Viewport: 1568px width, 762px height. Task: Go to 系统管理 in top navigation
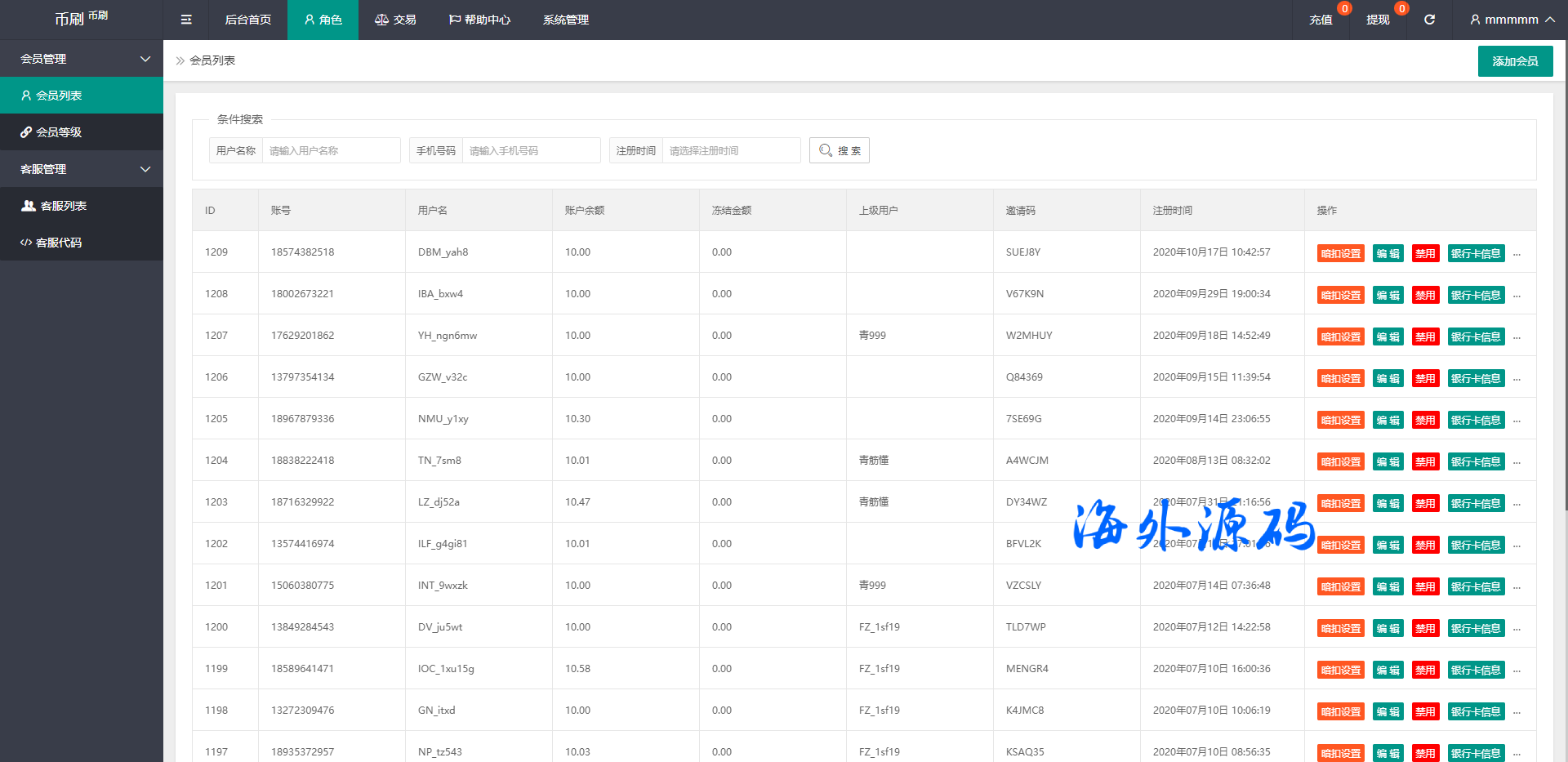pyautogui.click(x=566, y=20)
